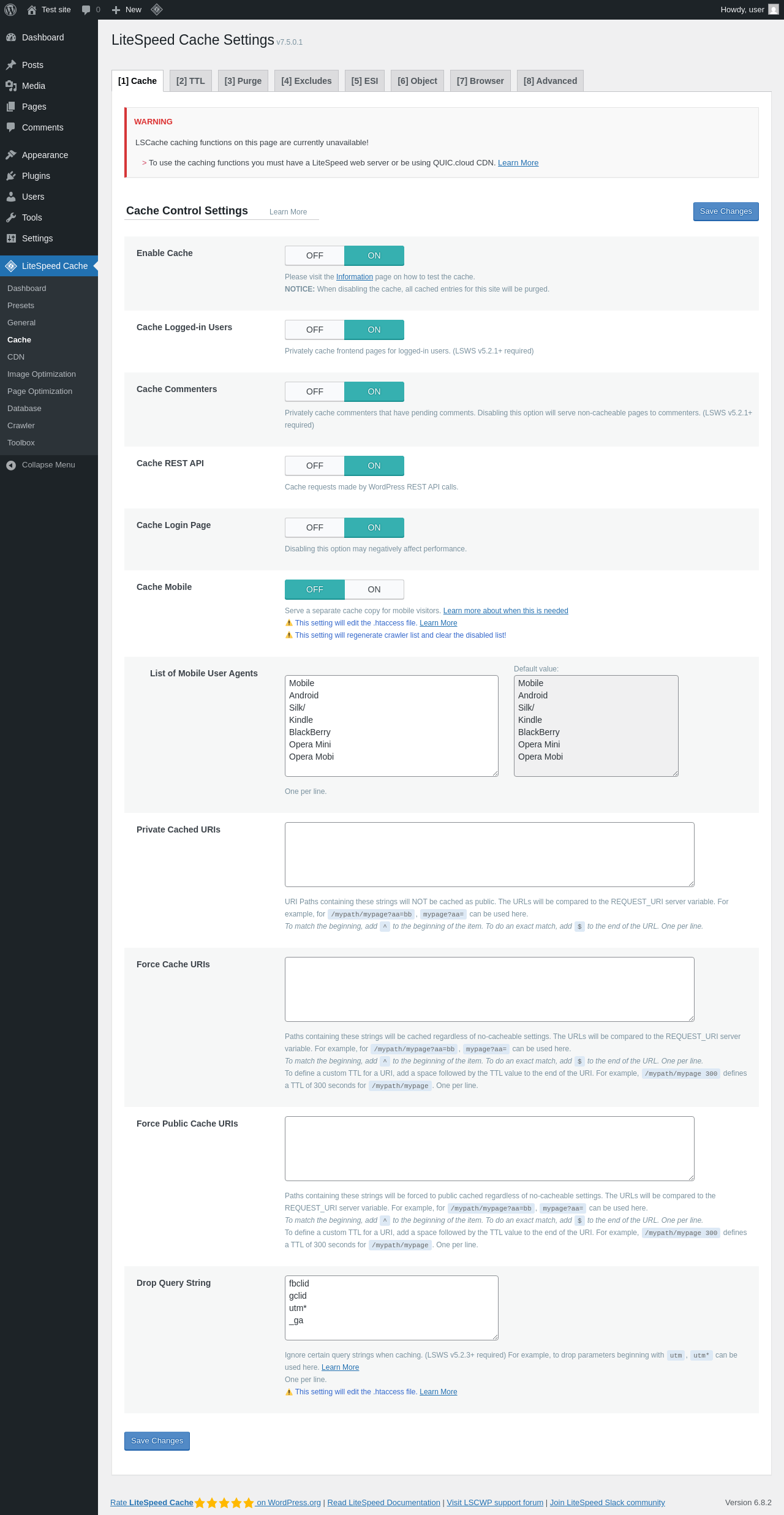
Task: Open the [5] ESI tab
Action: point(364,81)
